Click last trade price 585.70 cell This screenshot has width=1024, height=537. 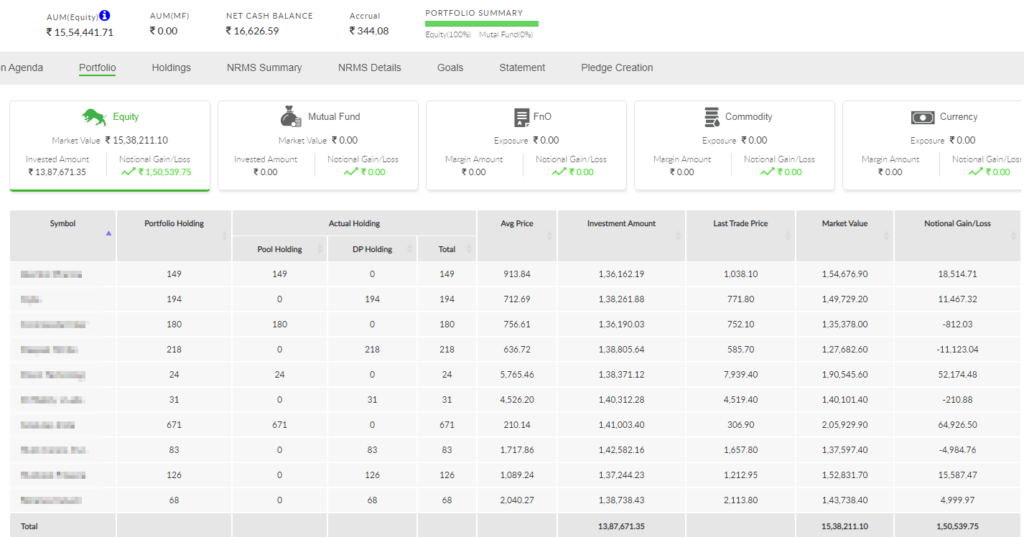coord(741,349)
